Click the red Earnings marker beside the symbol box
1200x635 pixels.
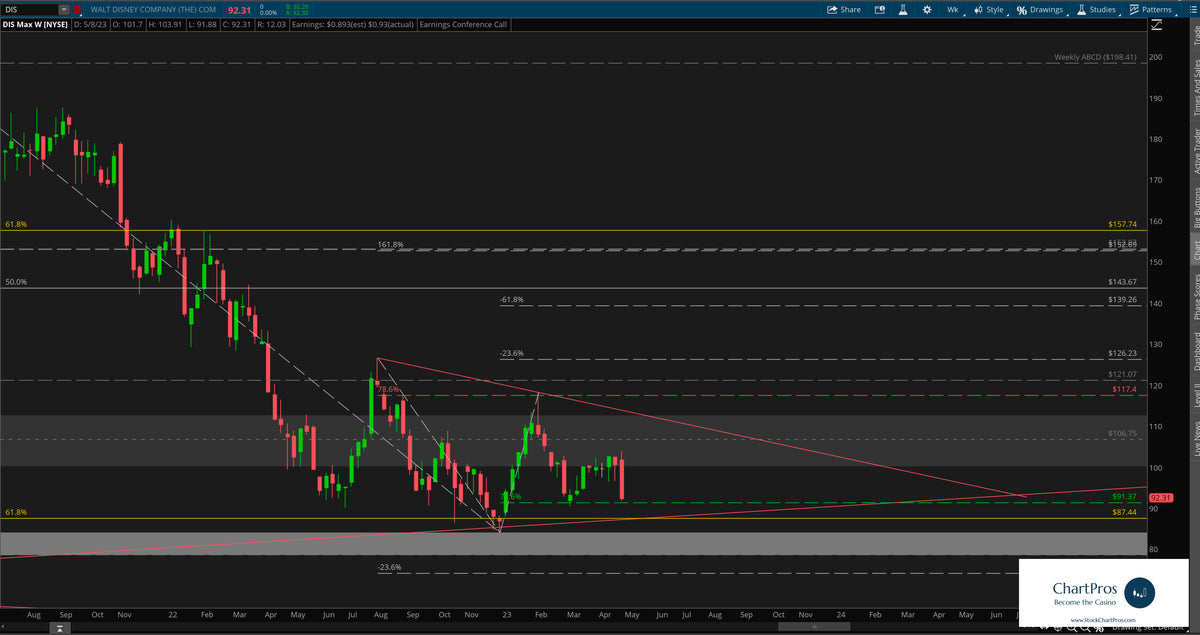[77, 8]
